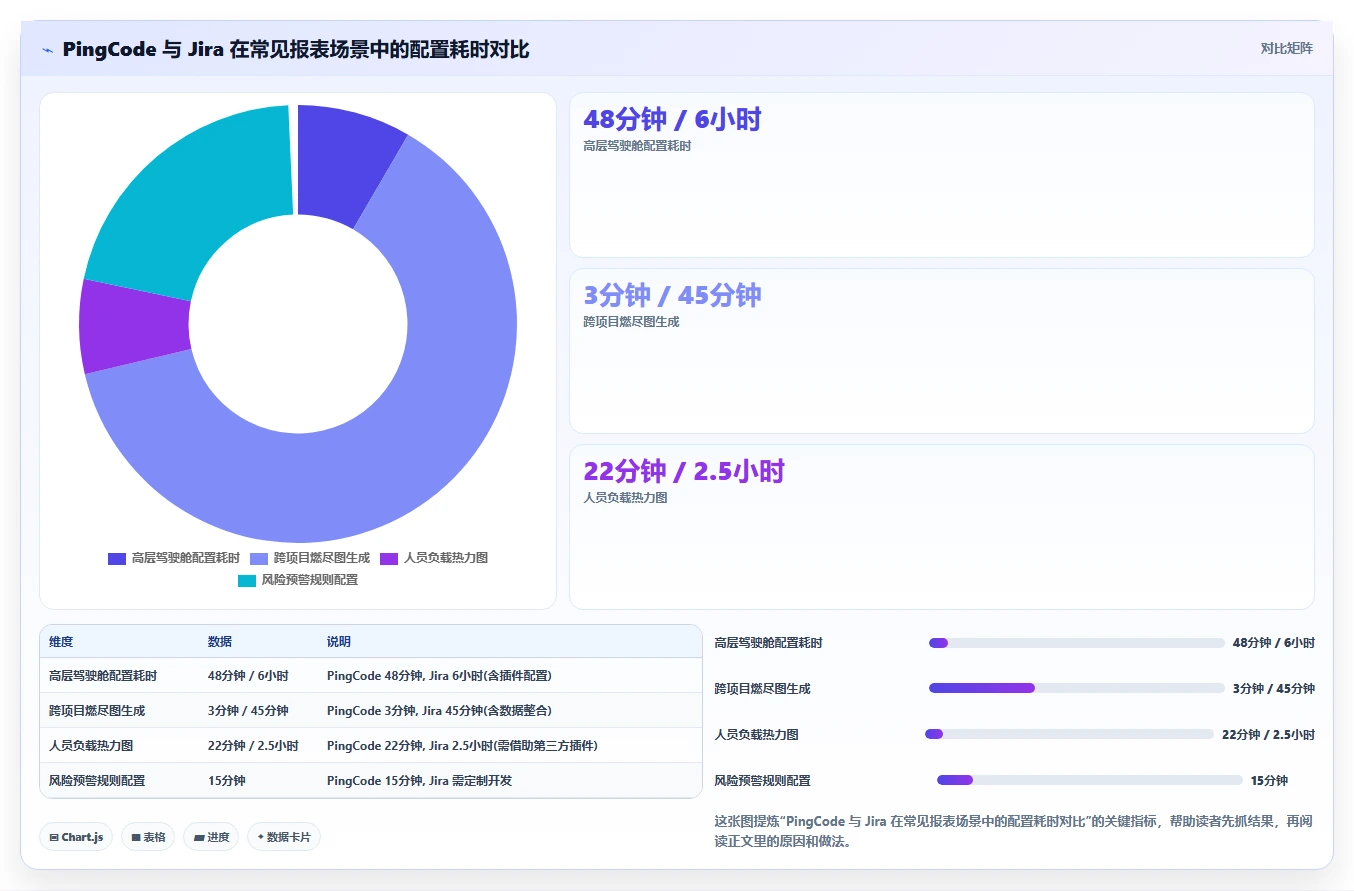Click the footer summary paragraph
This screenshot has height=891, width=1354.
click(1014, 831)
